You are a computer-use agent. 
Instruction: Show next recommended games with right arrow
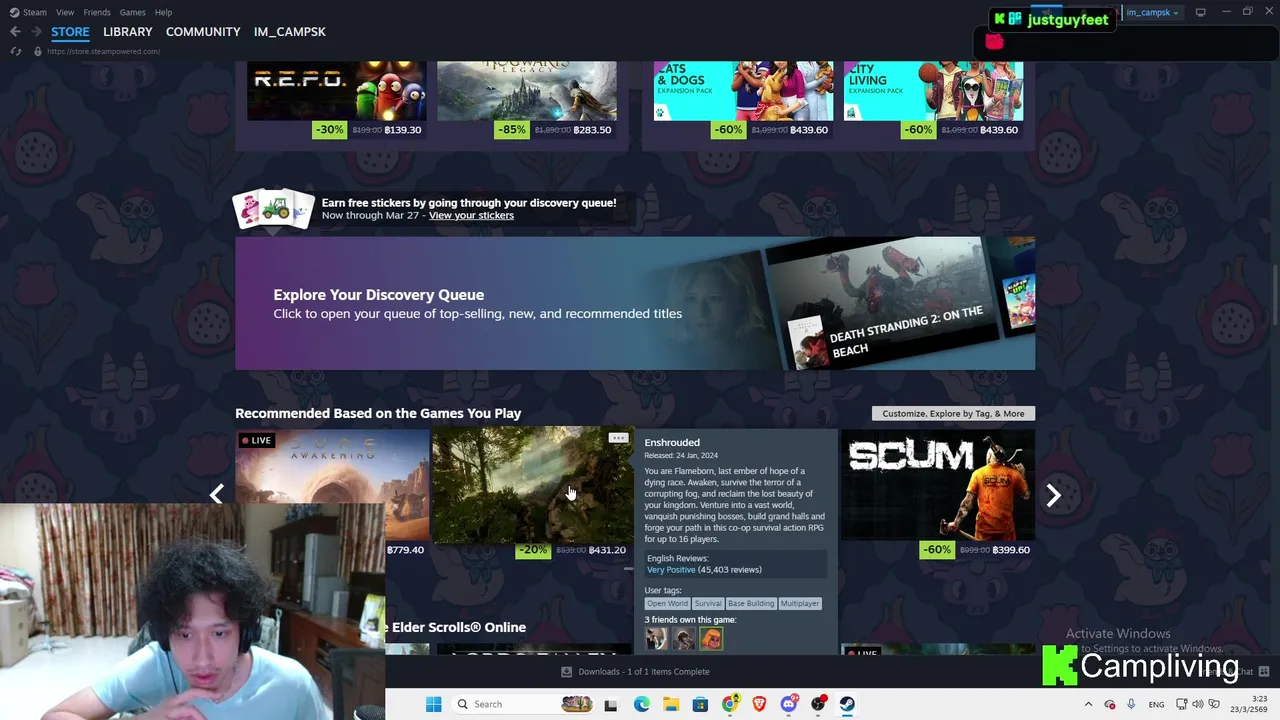click(1053, 495)
